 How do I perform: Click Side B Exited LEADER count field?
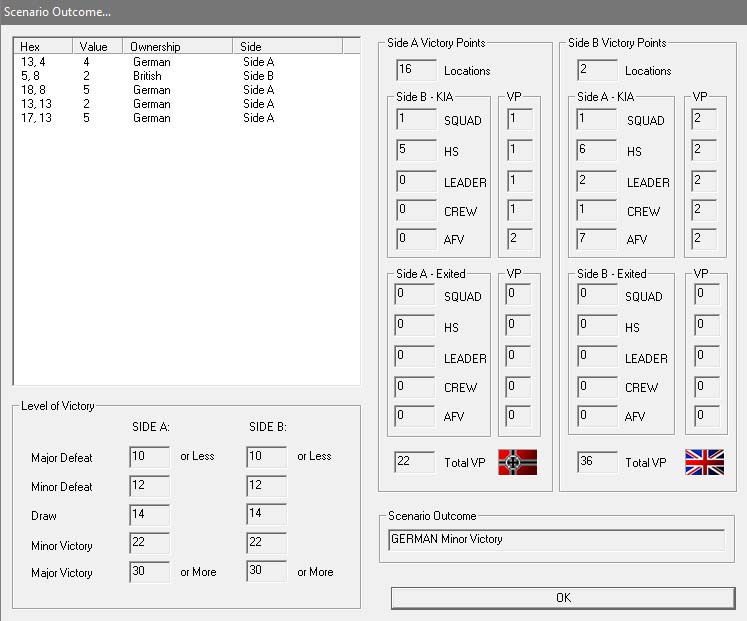(597, 356)
